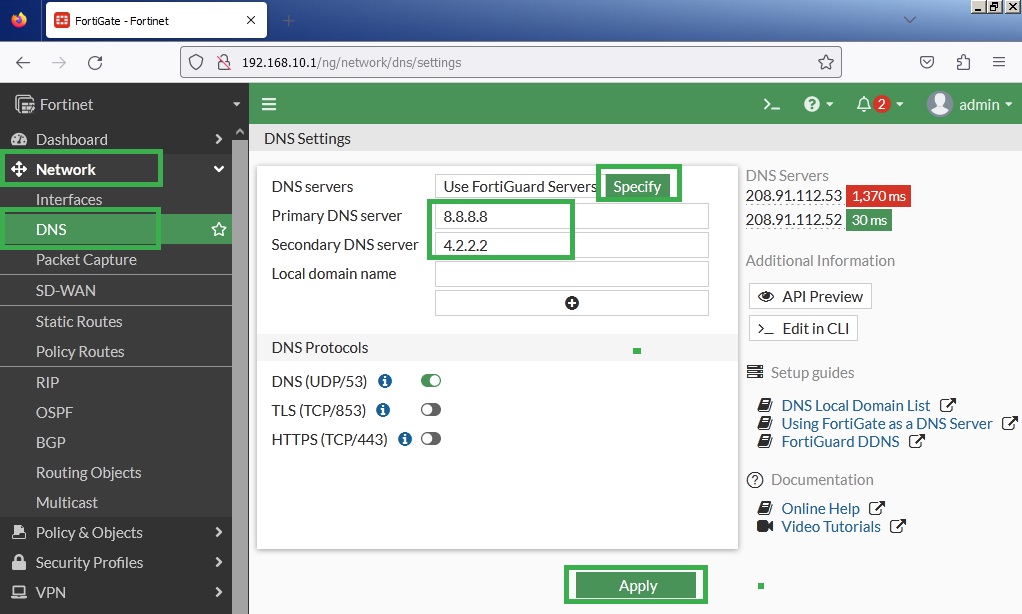This screenshot has height=614, width=1022.
Task: Expand the Dashboard menu chevron
Action: 218,139
